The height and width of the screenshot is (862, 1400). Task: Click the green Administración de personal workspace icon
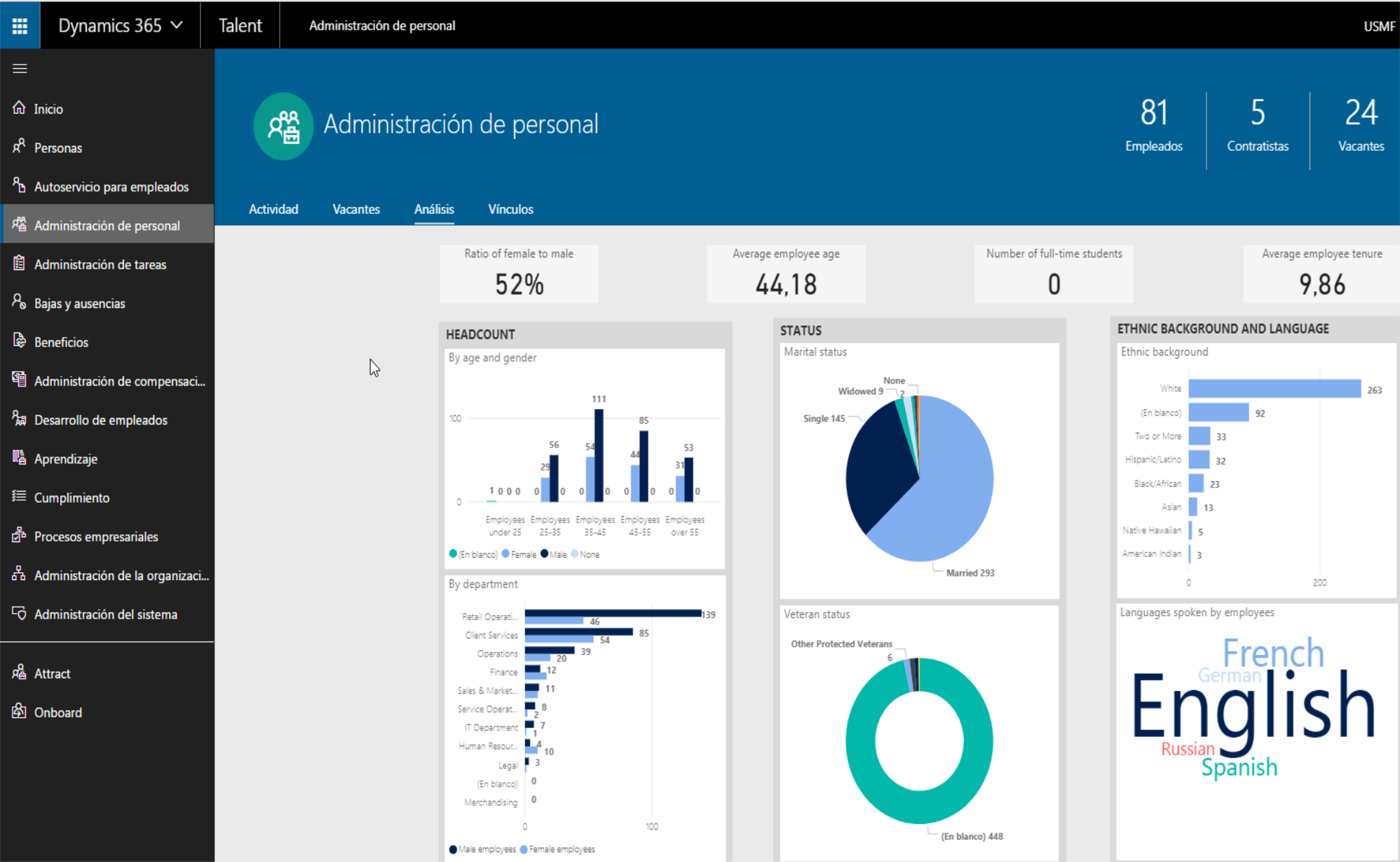(x=283, y=127)
